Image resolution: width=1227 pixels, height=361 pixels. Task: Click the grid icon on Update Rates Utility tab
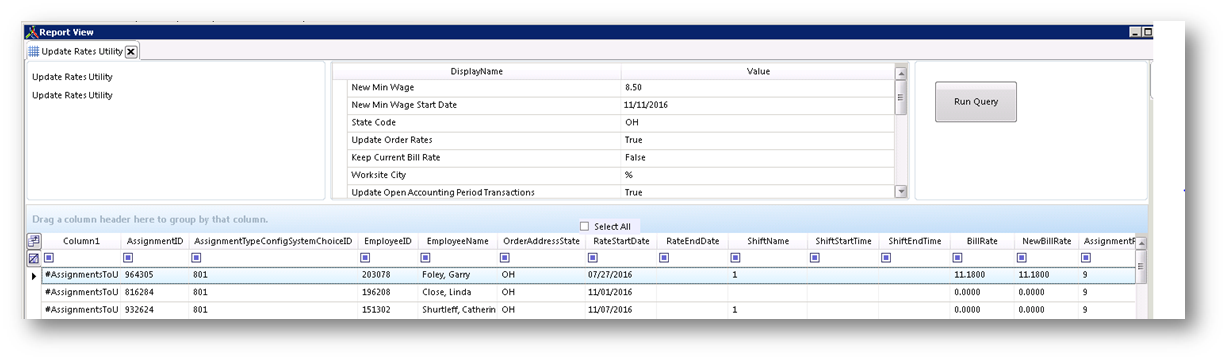(x=33, y=52)
